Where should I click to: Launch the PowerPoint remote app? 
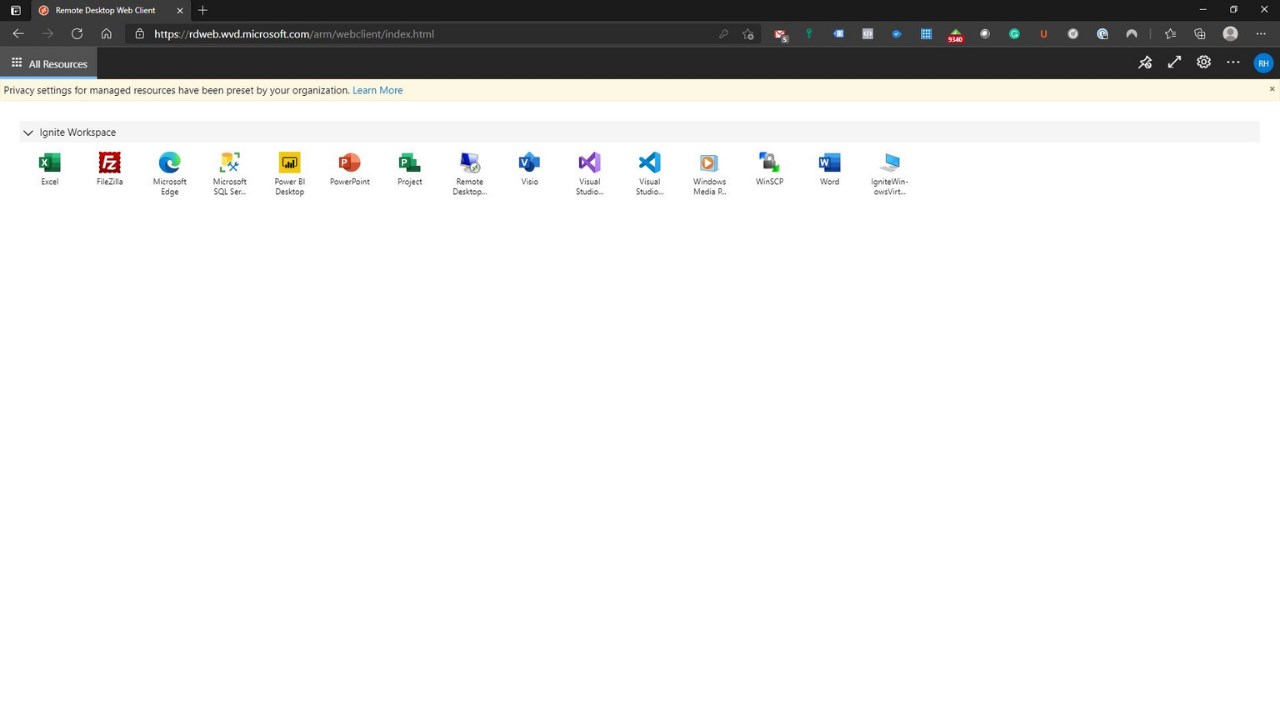coord(349,168)
